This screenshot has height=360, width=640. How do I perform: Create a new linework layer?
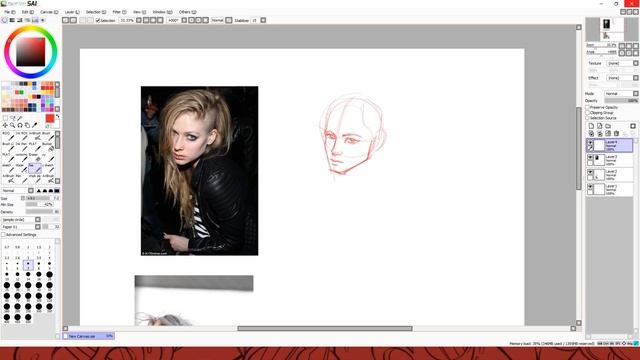point(600,126)
